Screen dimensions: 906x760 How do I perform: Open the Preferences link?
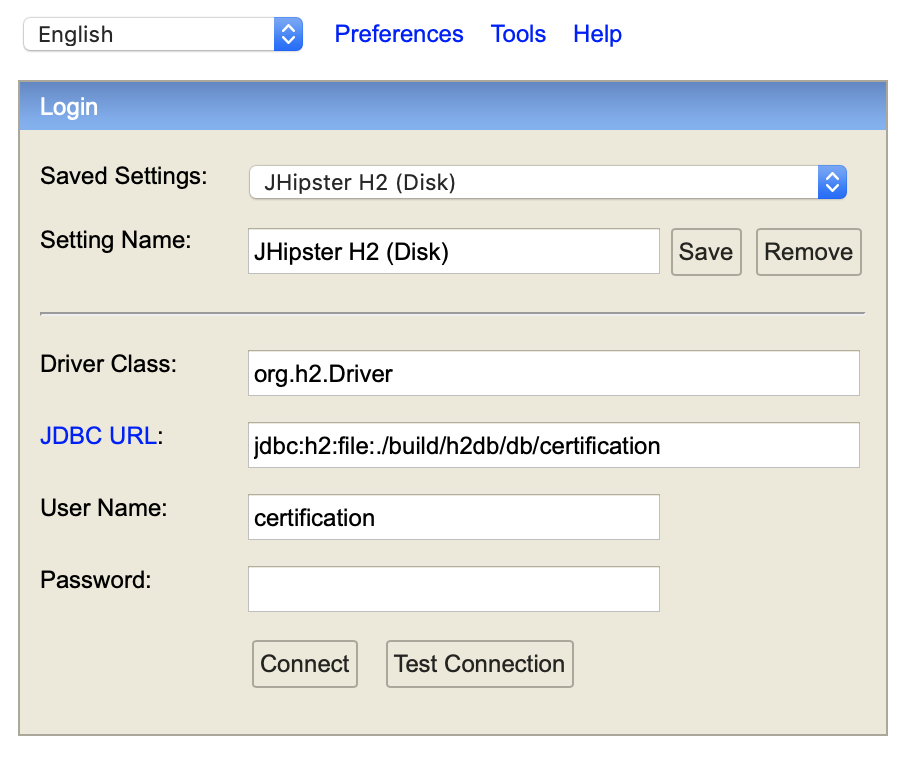tap(399, 34)
